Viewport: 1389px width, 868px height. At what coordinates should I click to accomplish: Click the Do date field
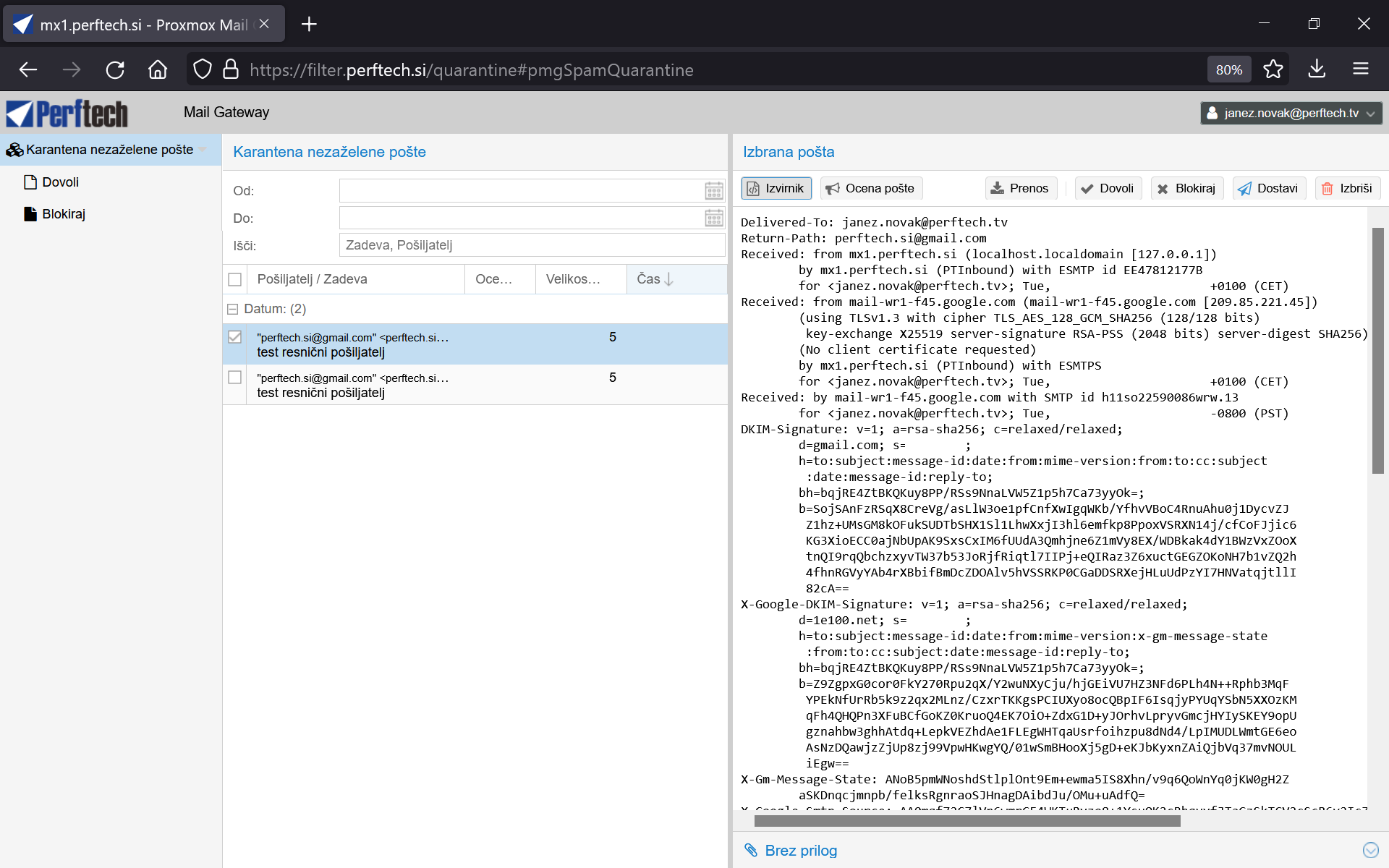(x=521, y=218)
